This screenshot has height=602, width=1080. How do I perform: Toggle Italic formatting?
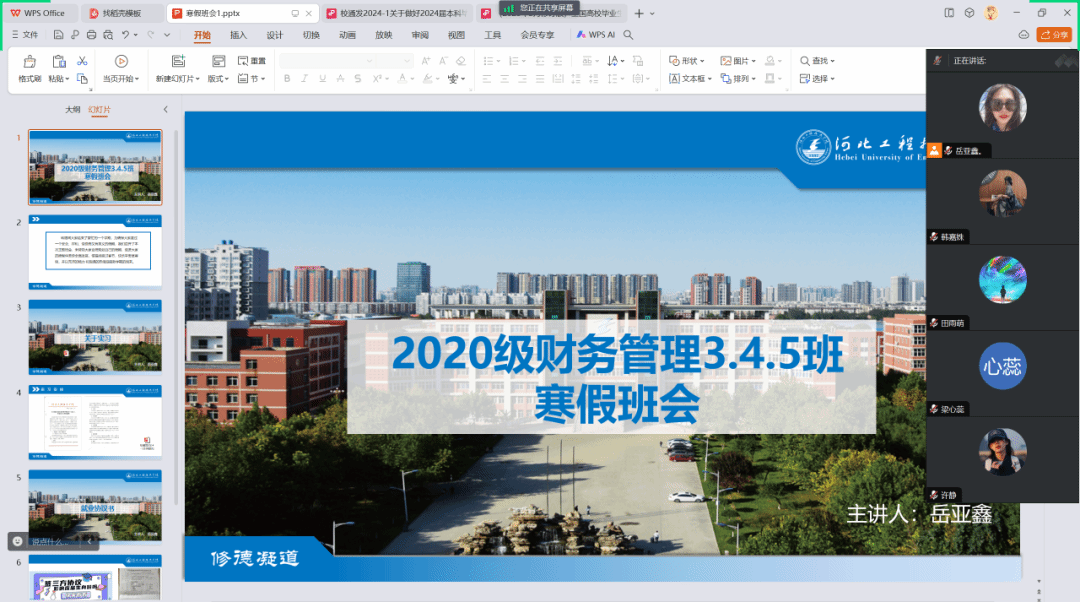pyautogui.click(x=302, y=79)
